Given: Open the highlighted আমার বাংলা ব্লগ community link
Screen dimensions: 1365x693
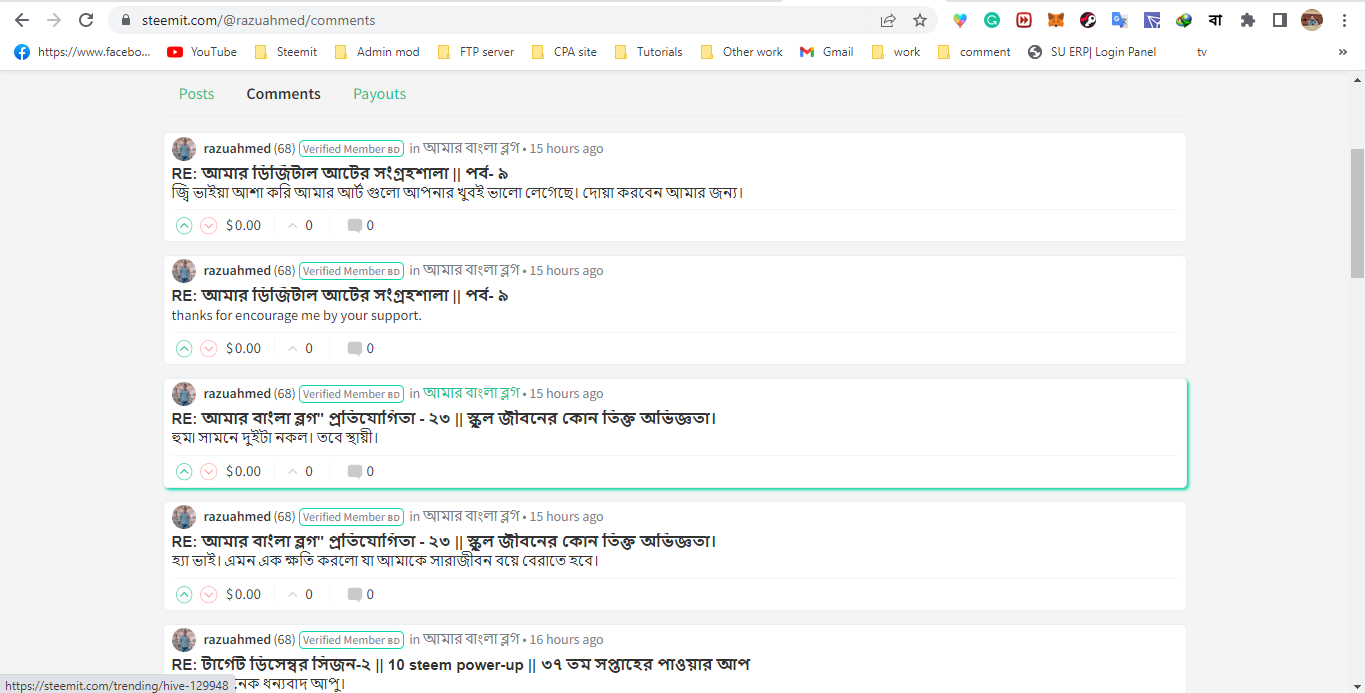Looking at the screenshot, I should point(471,393).
